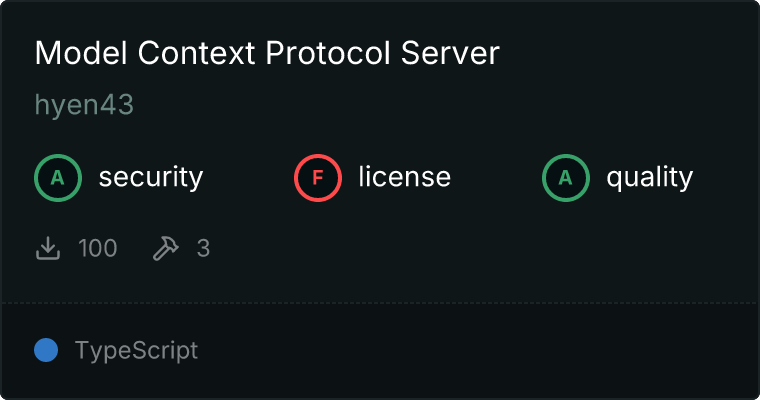This screenshot has height=400, width=760.
Task: Click the green A quality grade badge
Action: [566, 178]
